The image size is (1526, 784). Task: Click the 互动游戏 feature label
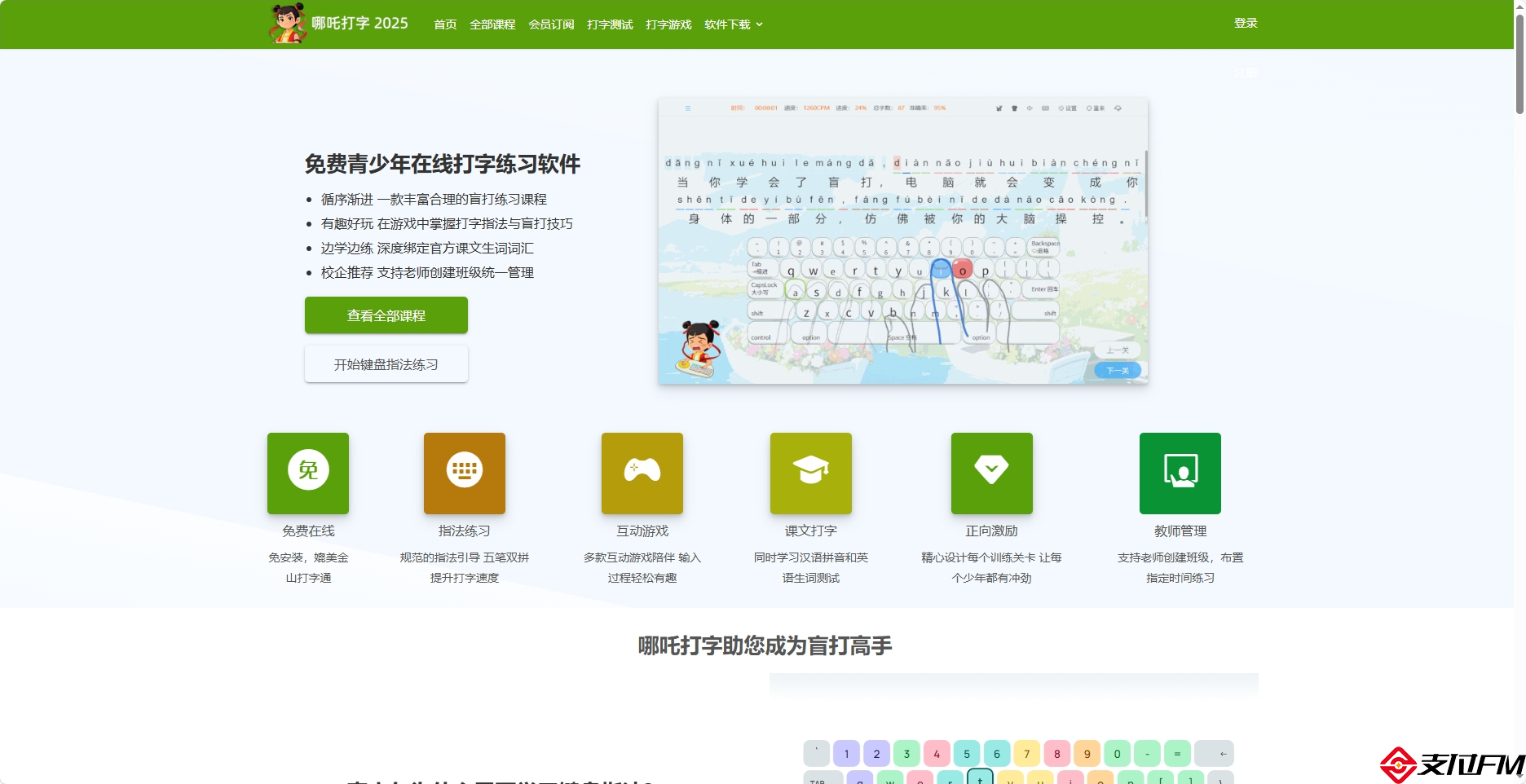click(642, 531)
